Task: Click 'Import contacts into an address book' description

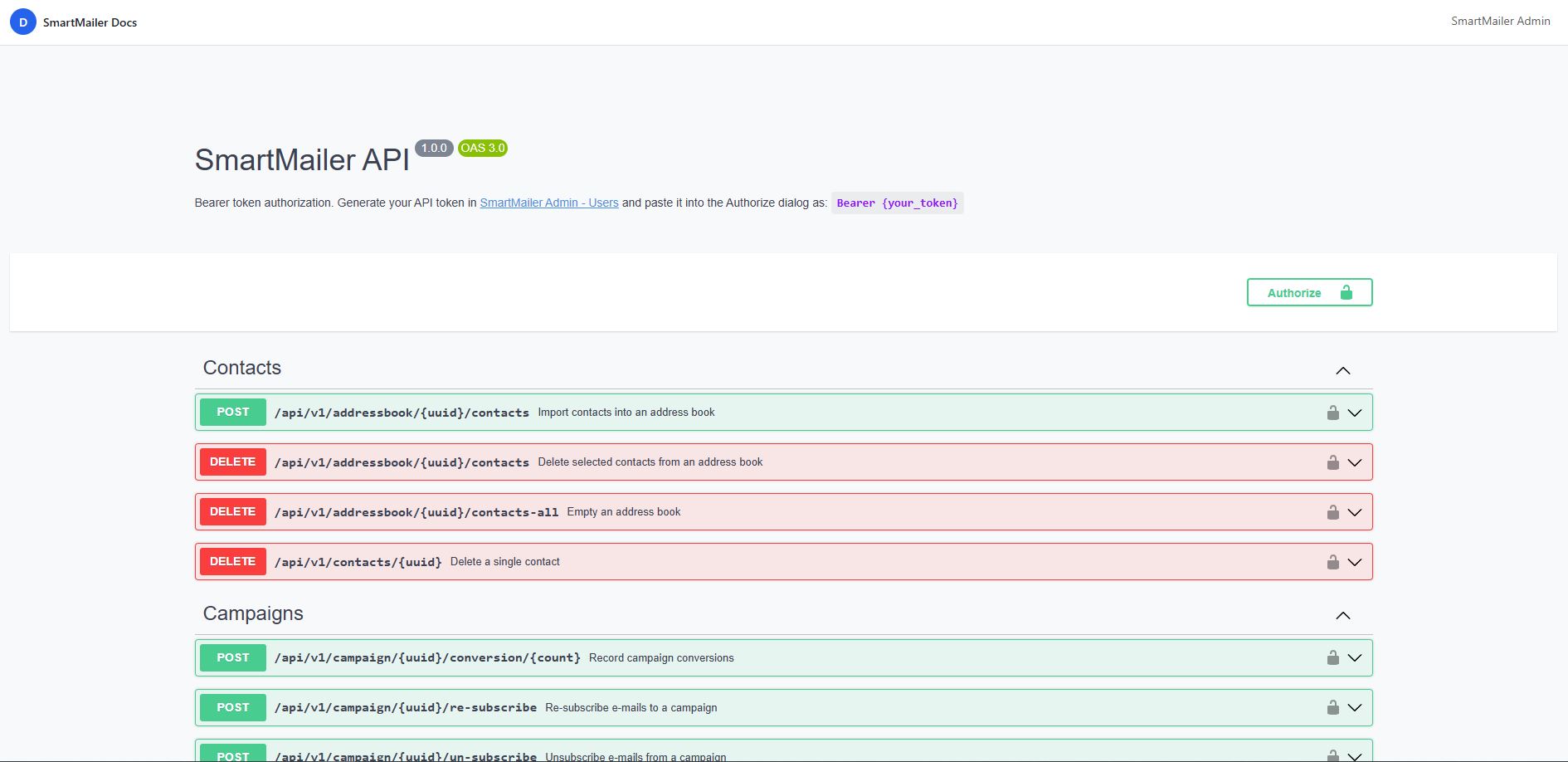Action: click(x=626, y=413)
